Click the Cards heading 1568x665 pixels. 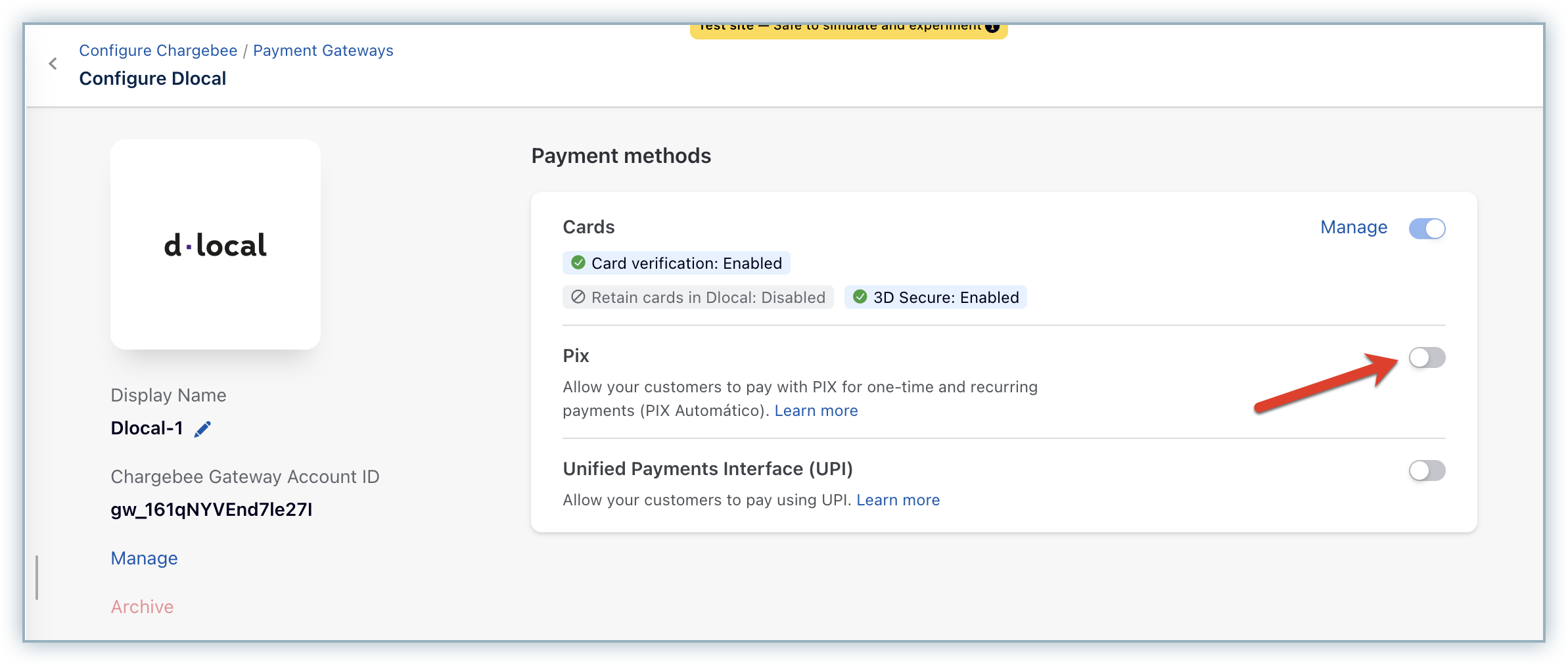click(589, 227)
